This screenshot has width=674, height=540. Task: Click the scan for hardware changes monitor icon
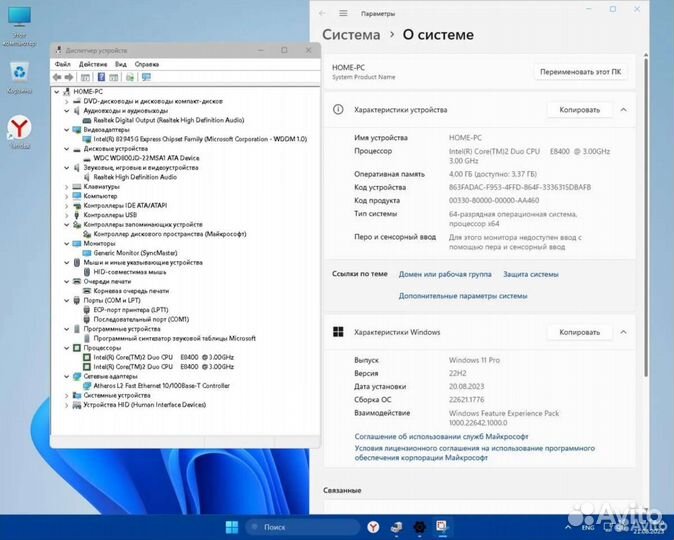click(146, 77)
